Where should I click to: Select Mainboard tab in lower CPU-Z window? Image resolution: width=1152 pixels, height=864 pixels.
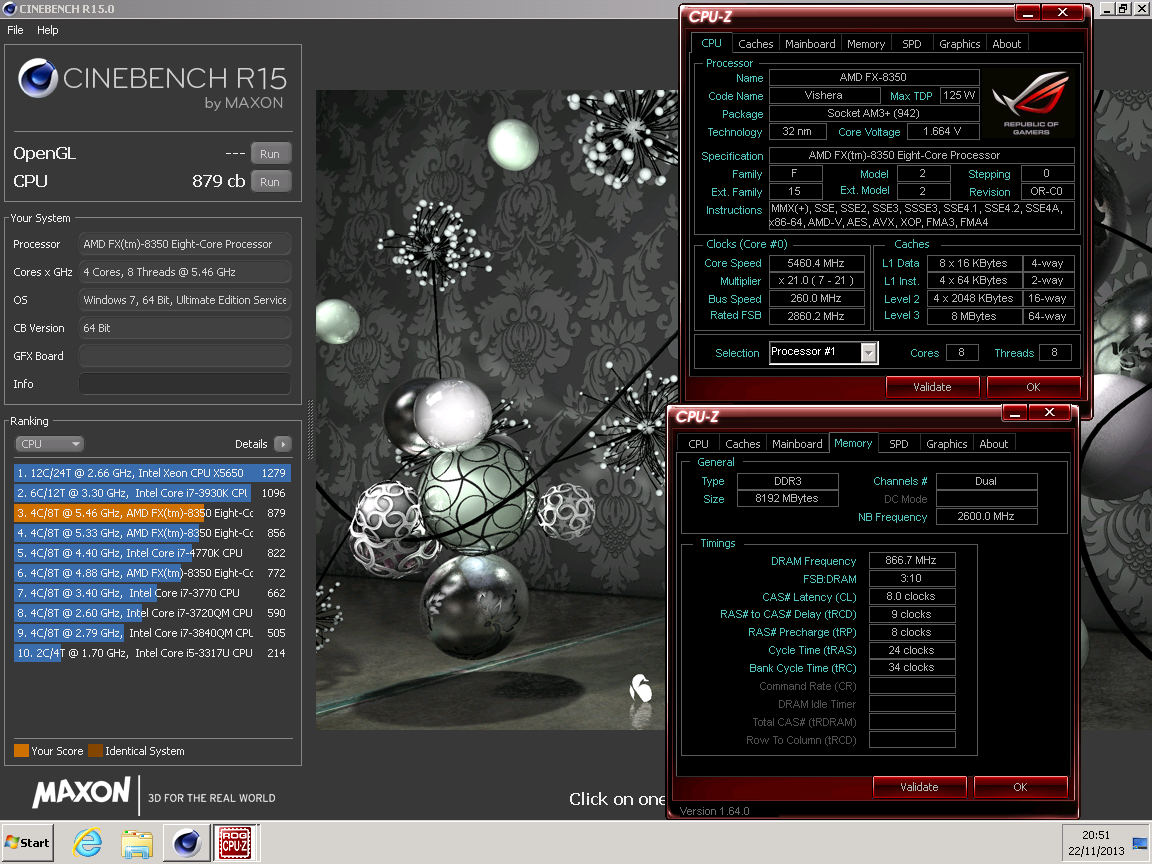pos(797,444)
